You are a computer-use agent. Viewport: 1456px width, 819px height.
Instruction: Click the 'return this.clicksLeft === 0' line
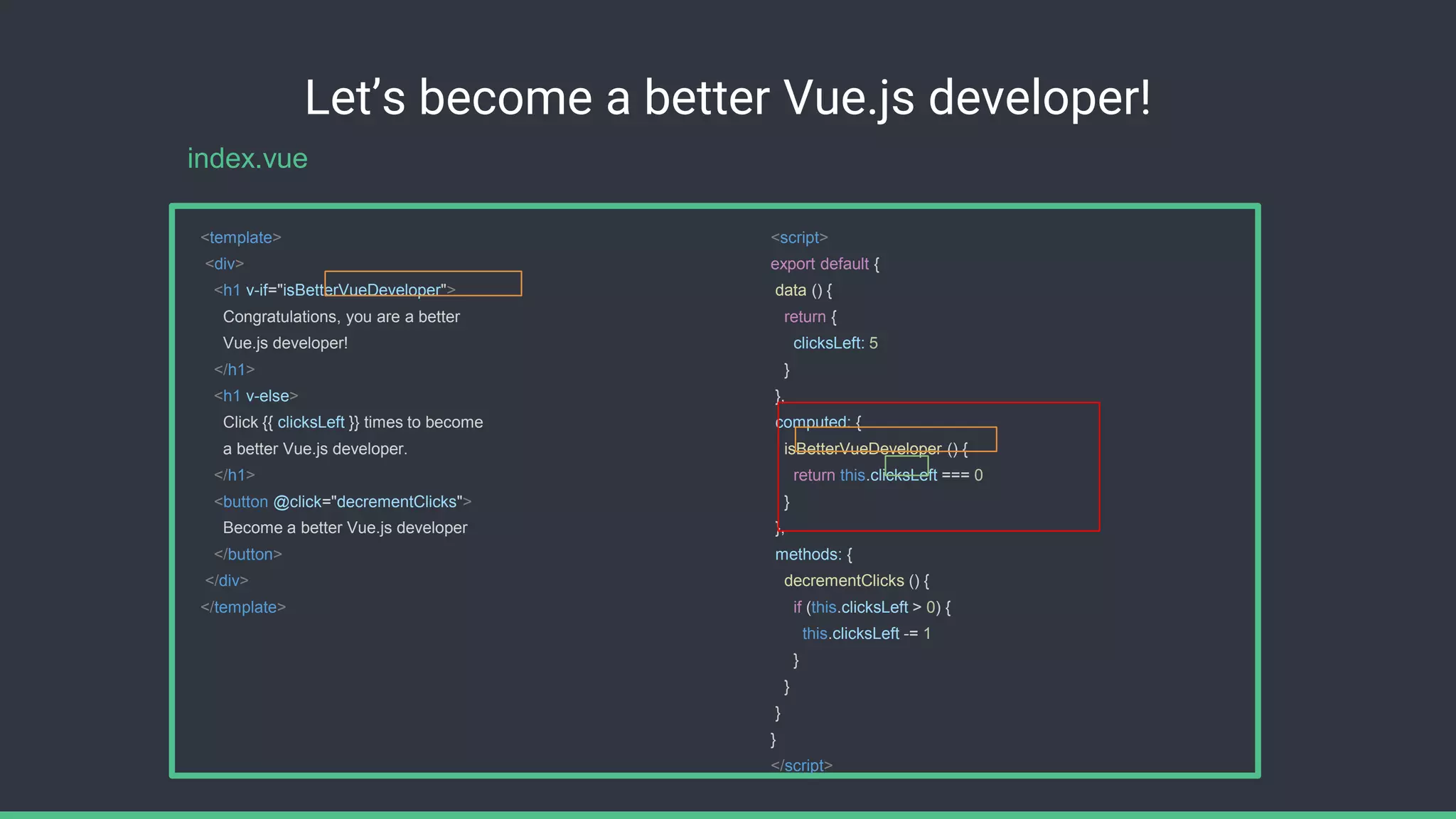[888, 475]
